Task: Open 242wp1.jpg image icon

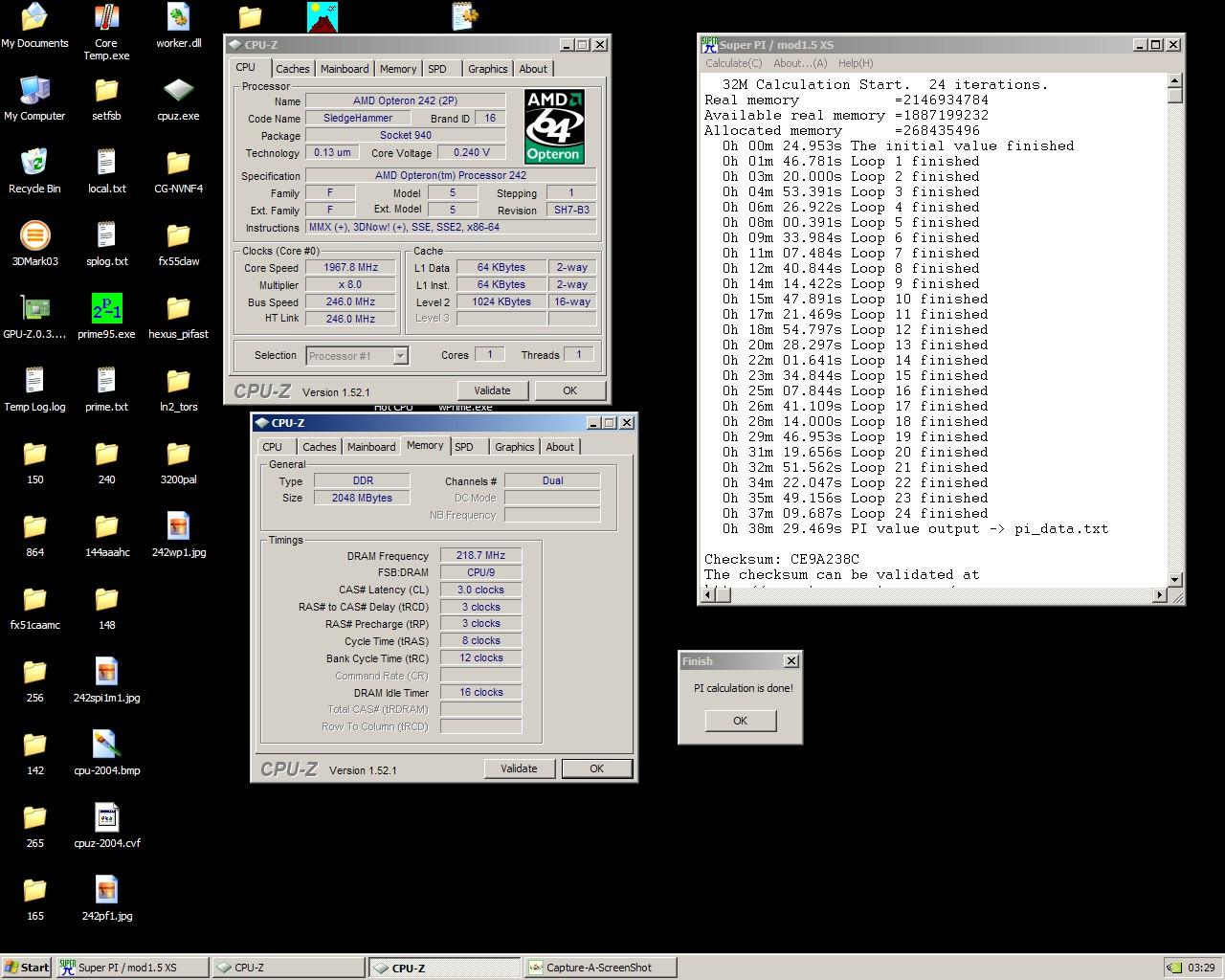Action: coord(178,535)
